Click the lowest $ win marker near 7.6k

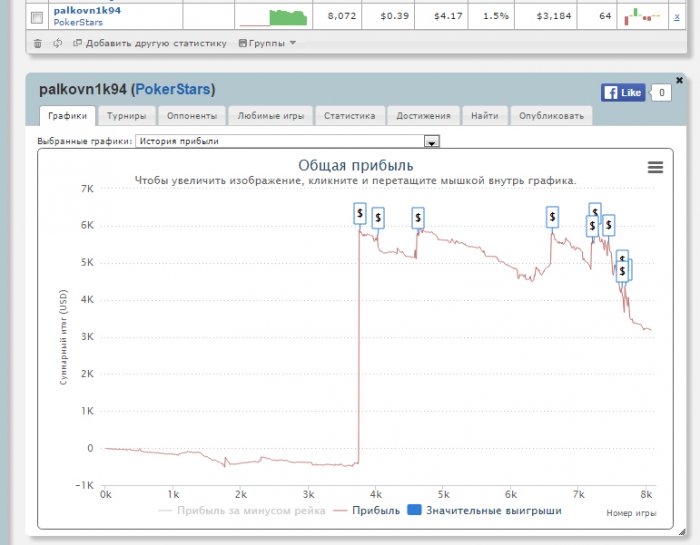622,271
